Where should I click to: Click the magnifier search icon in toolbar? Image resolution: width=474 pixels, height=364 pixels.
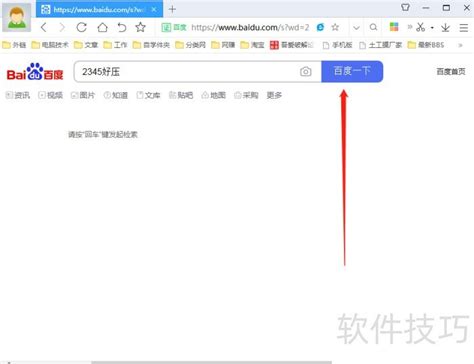point(374,27)
